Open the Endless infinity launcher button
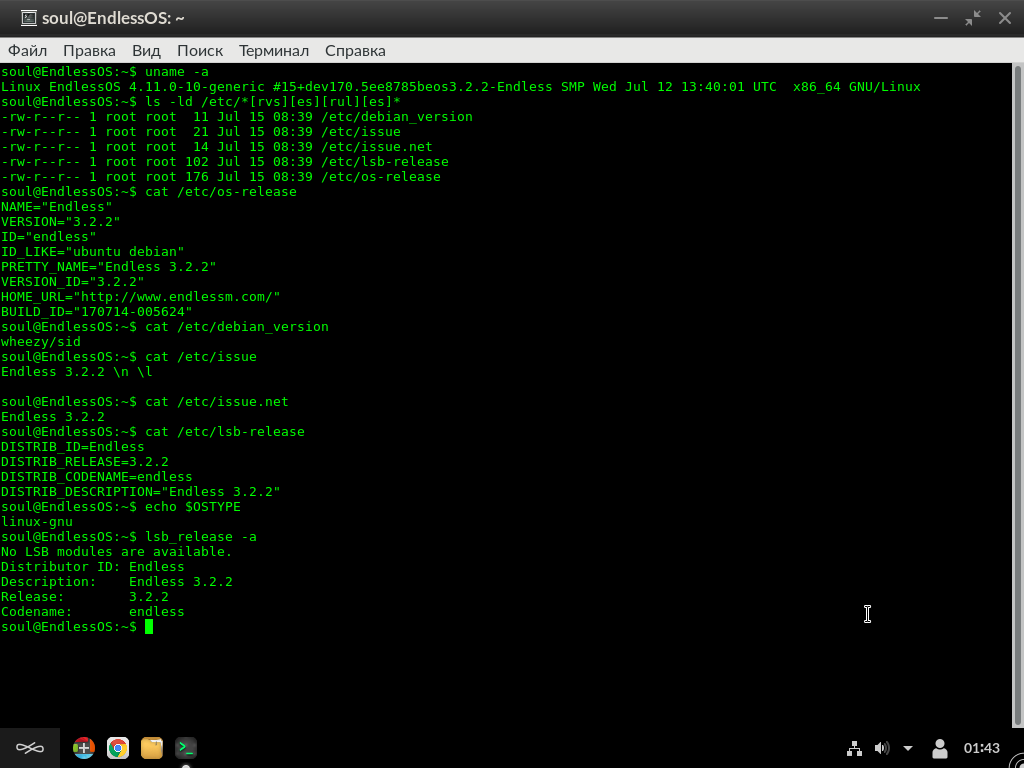Viewport: 1024px width, 768px height. pos(29,748)
